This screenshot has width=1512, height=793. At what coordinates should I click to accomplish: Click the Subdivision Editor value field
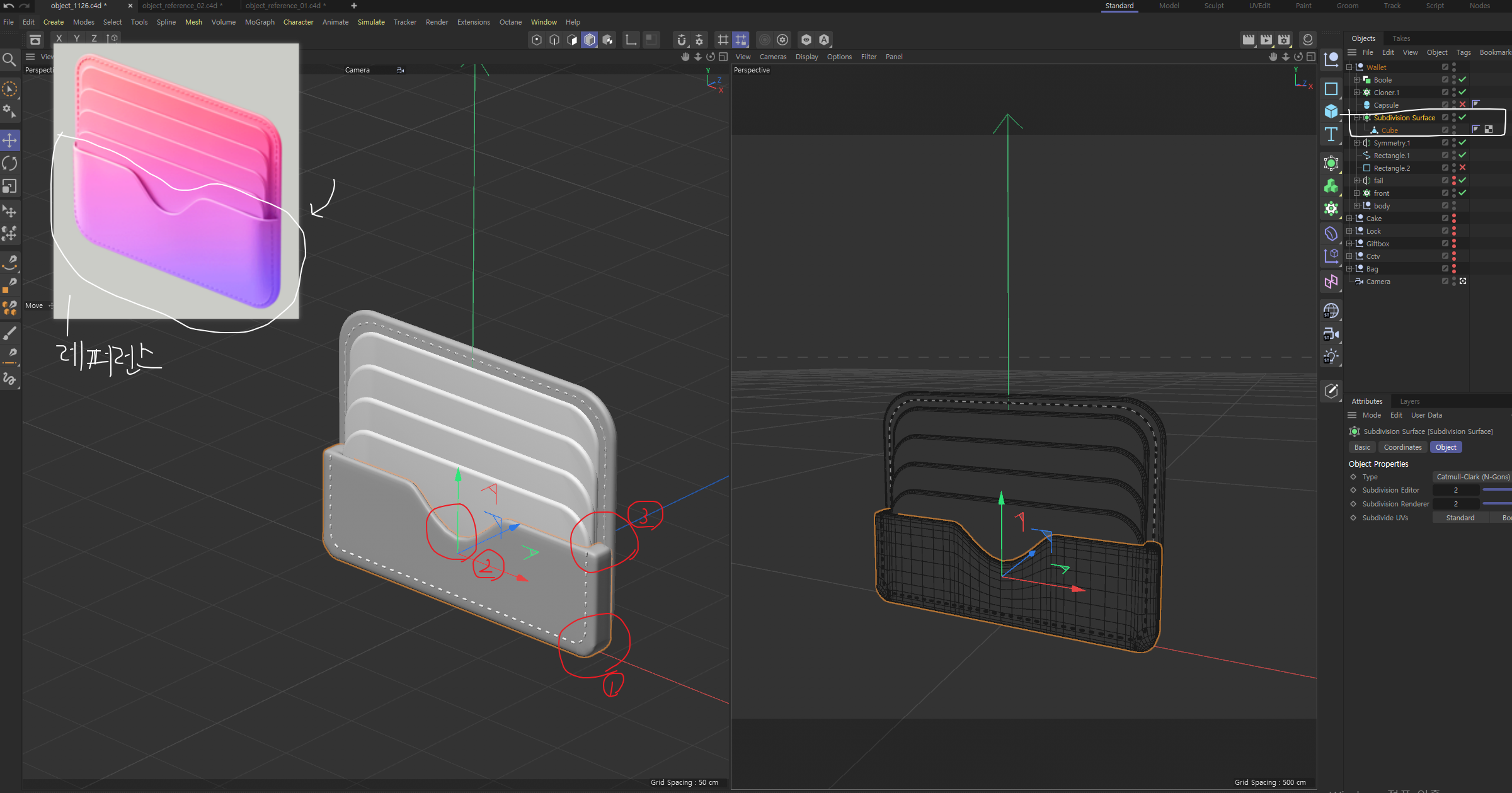pyautogui.click(x=1455, y=490)
